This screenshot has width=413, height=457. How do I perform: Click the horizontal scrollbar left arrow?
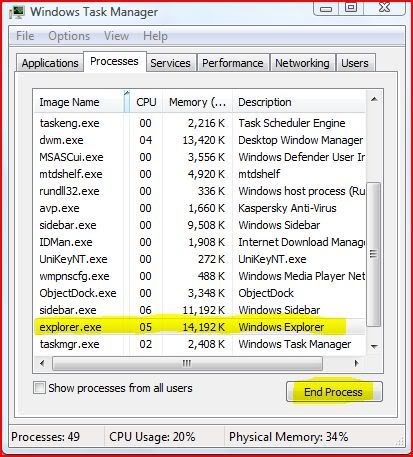(42, 363)
